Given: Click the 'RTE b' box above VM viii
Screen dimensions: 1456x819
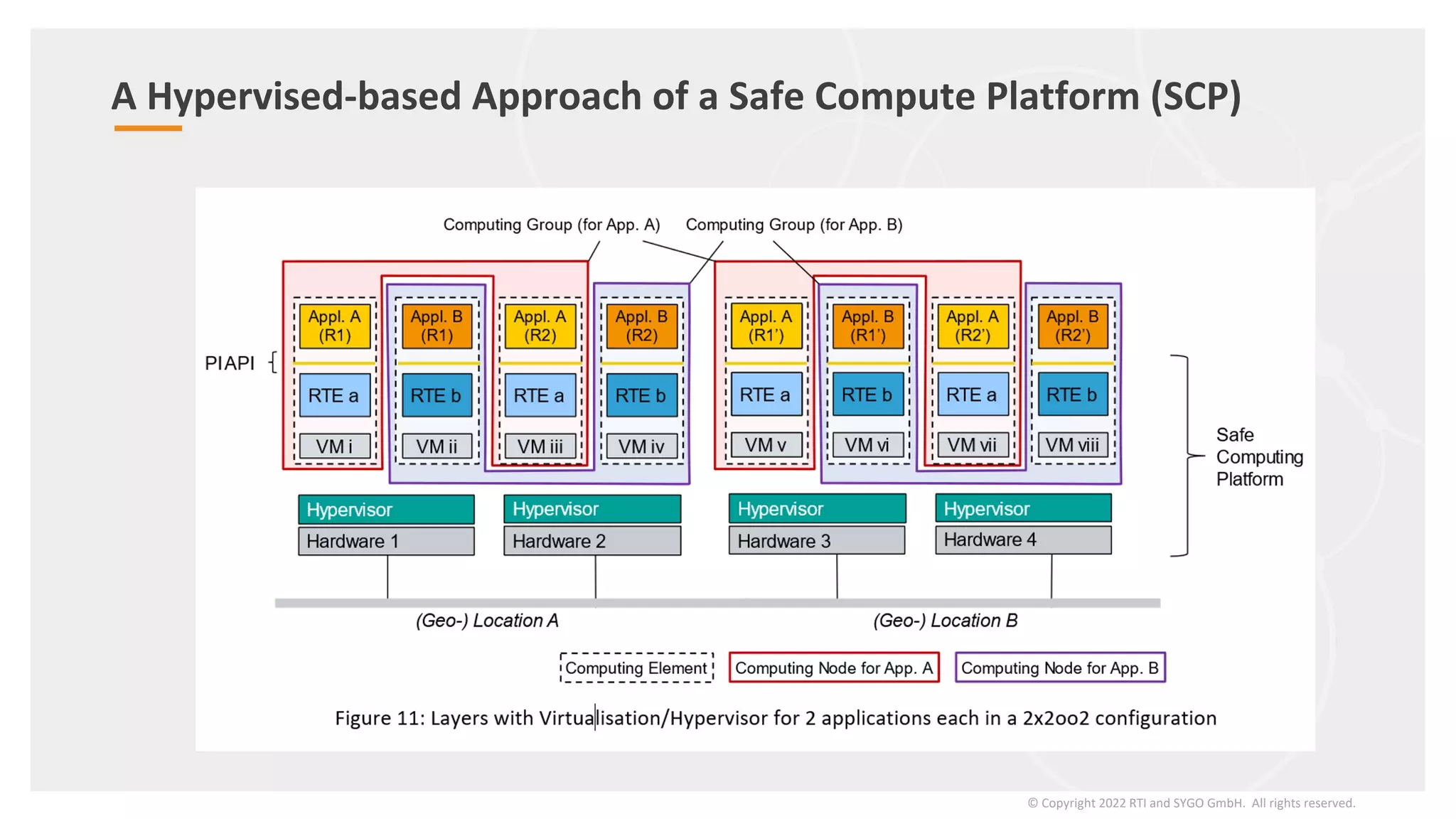Looking at the screenshot, I should click(x=1073, y=395).
